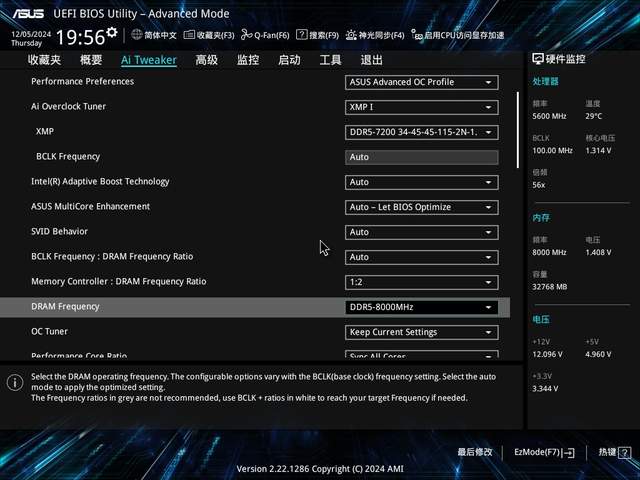This screenshot has width=640, height=480.
Task: Open SVID Behavior dropdown
Action: click(422, 232)
